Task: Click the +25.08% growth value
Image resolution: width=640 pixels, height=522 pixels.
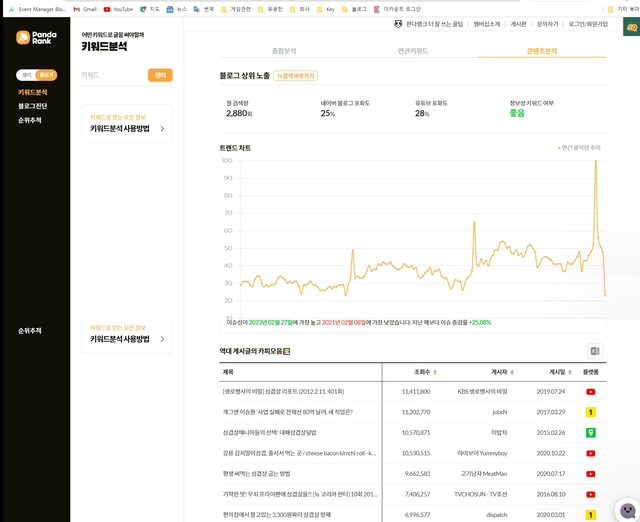Action: coord(480,322)
